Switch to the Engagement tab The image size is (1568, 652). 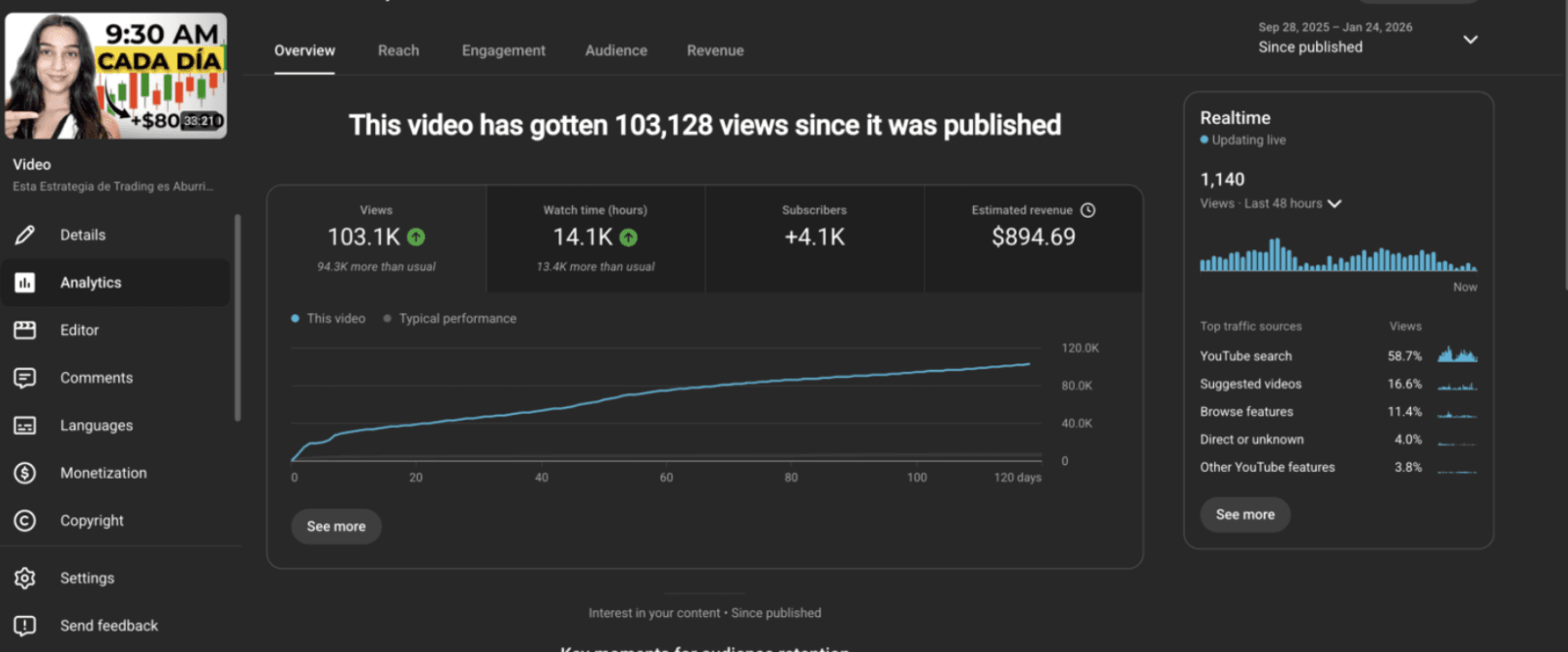click(x=503, y=50)
